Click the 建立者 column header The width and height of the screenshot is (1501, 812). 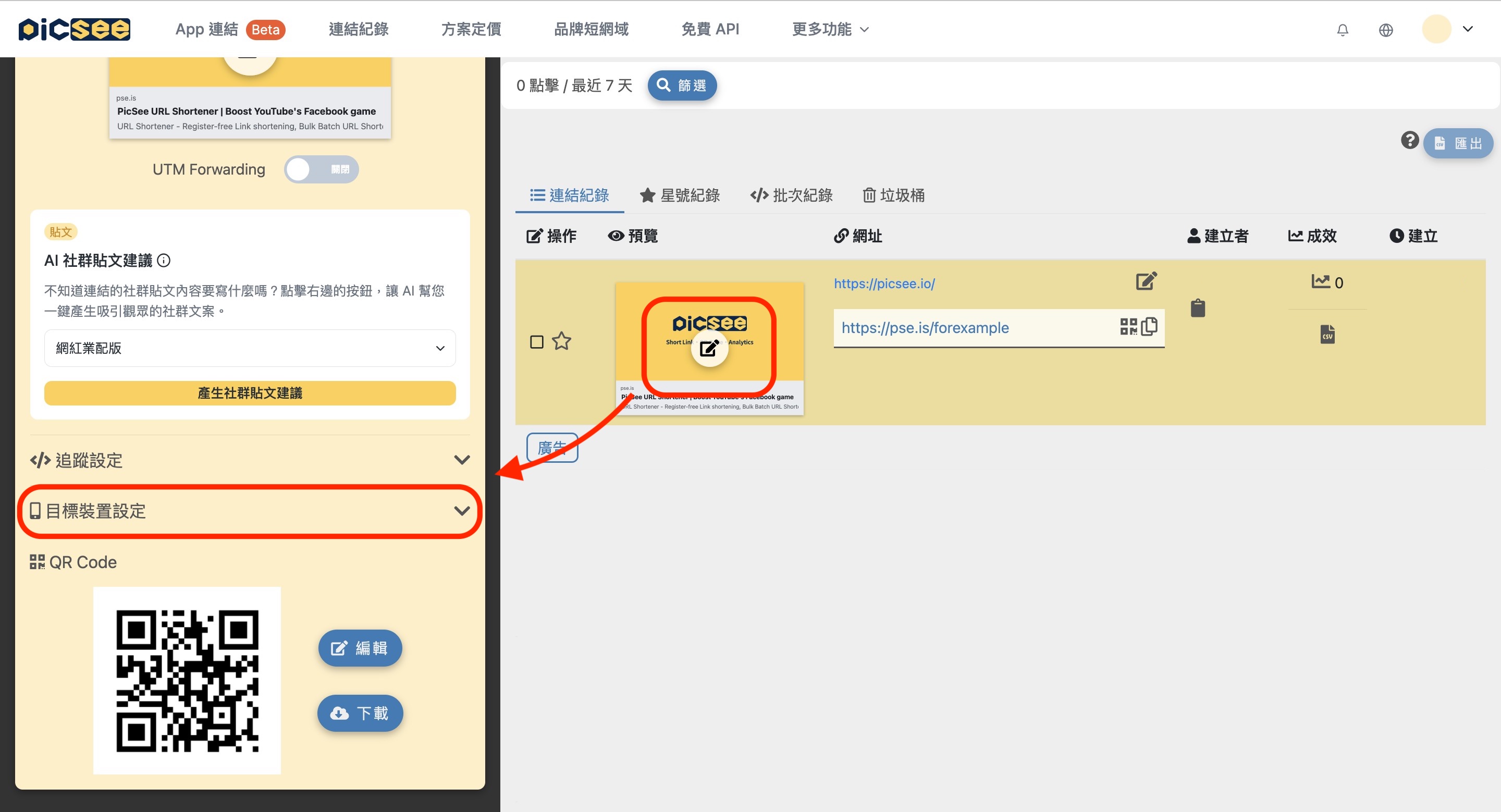tap(1218, 237)
